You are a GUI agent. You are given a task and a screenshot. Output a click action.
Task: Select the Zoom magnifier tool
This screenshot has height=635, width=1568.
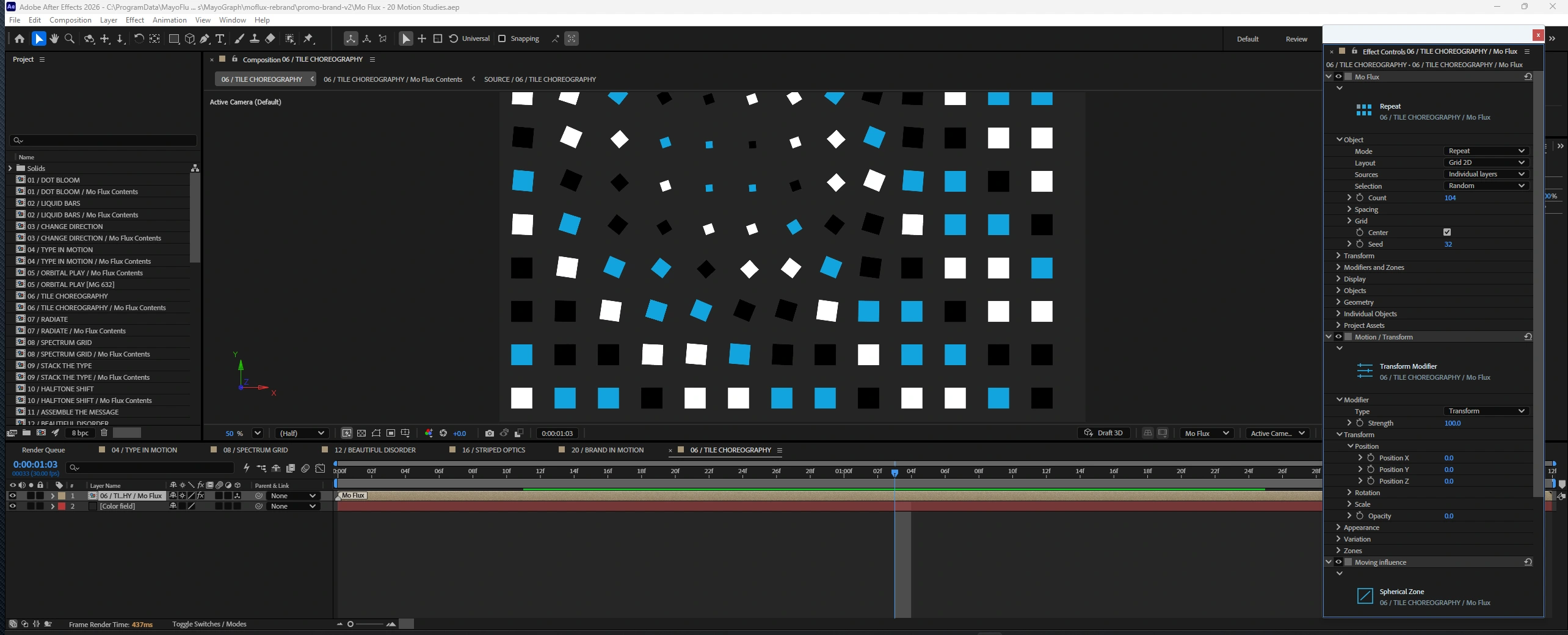[x=70, y=38]
